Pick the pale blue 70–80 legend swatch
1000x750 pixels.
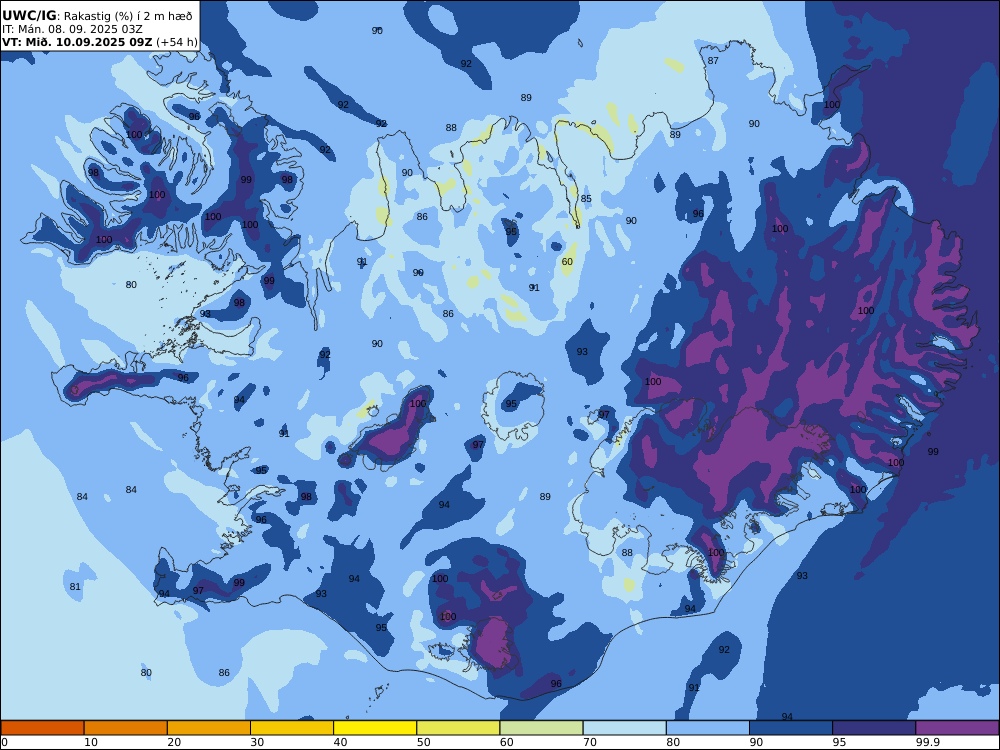point(624,728)
